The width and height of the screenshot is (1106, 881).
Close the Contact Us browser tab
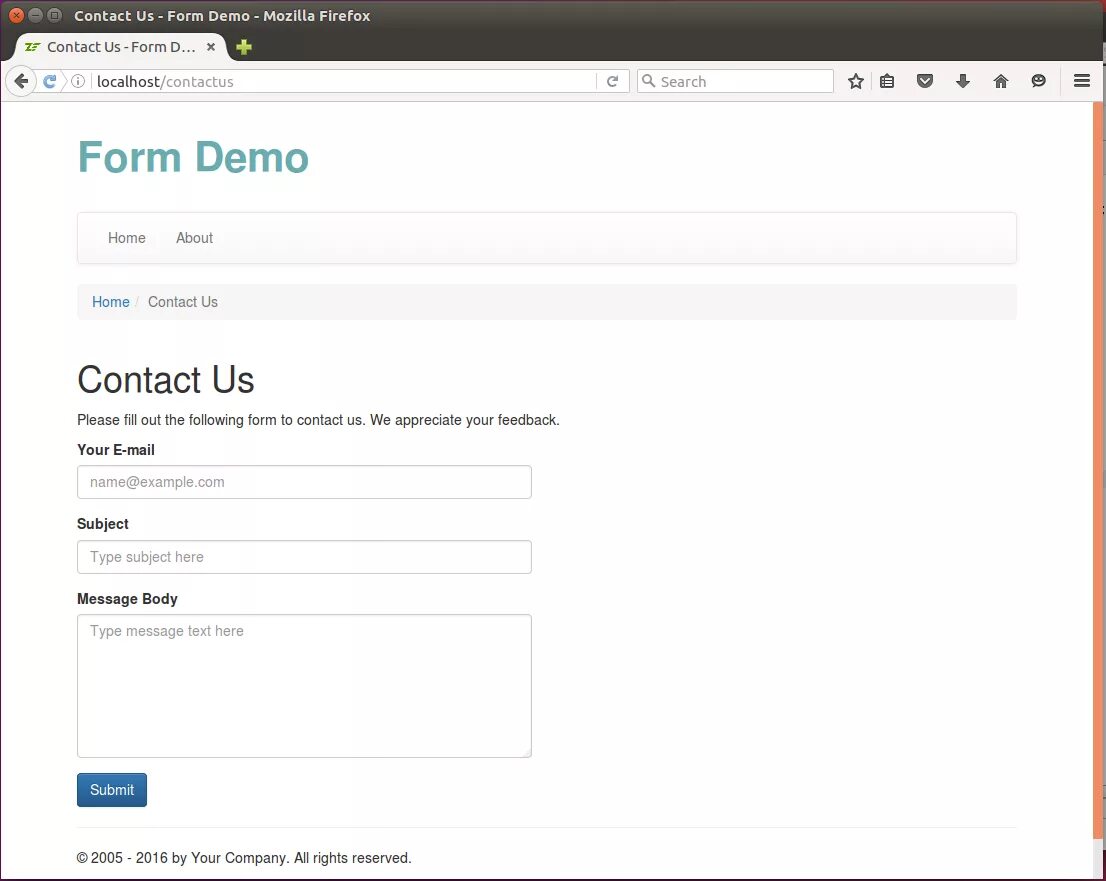[x=210, y=47]
